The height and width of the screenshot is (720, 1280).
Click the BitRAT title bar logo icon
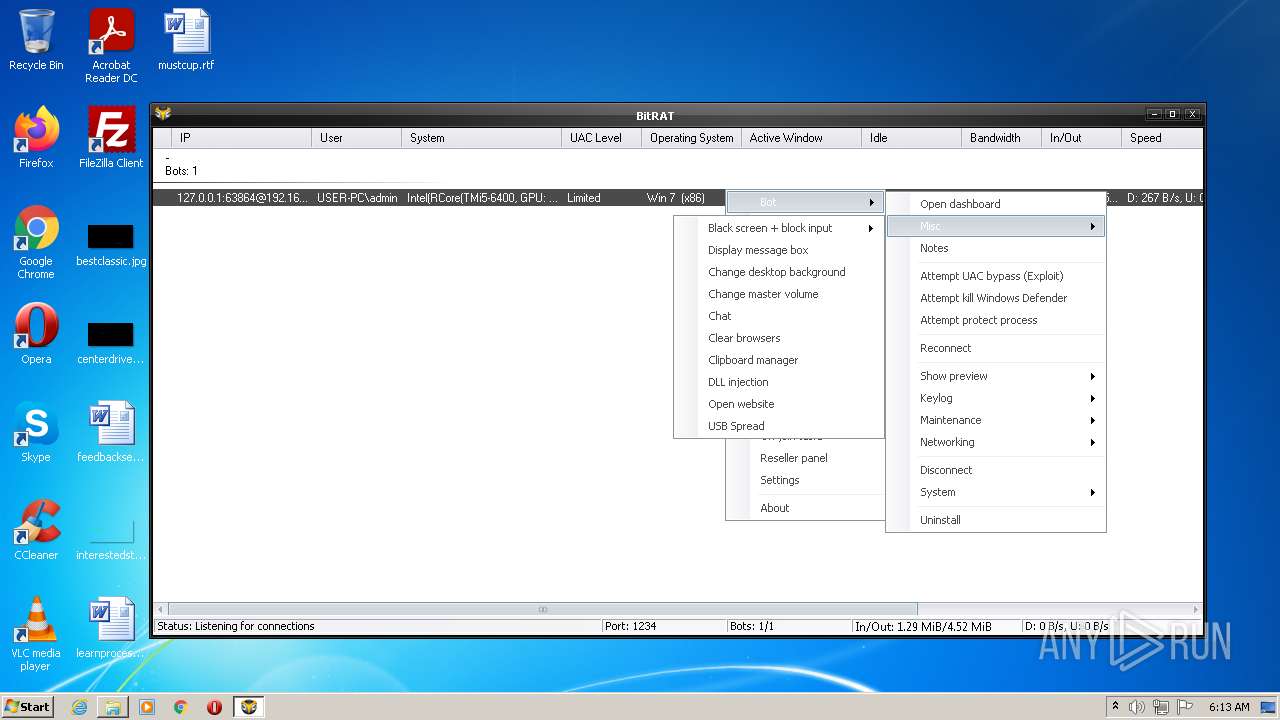163,114
